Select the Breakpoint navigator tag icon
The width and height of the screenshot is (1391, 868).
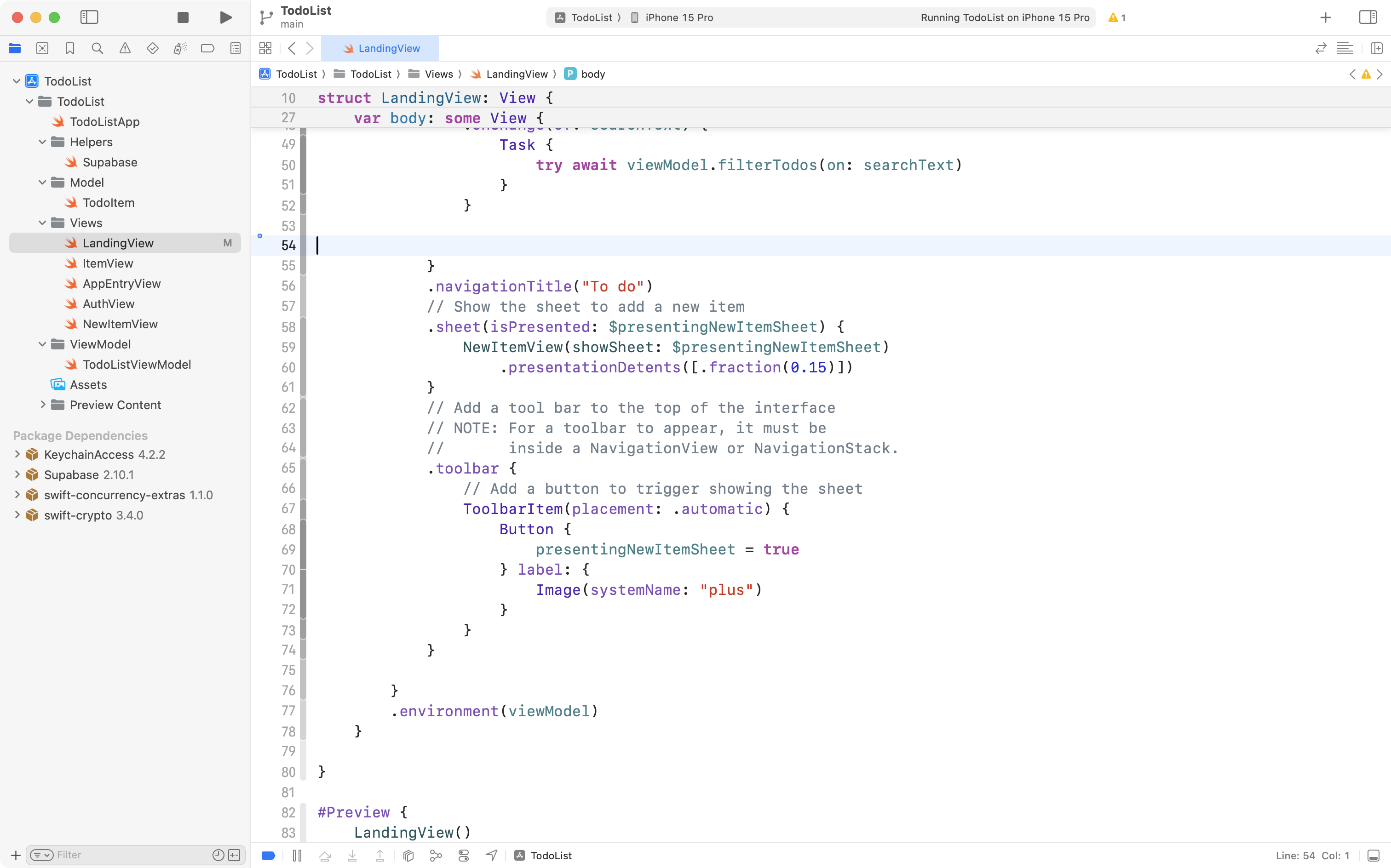tap(207, 48)
